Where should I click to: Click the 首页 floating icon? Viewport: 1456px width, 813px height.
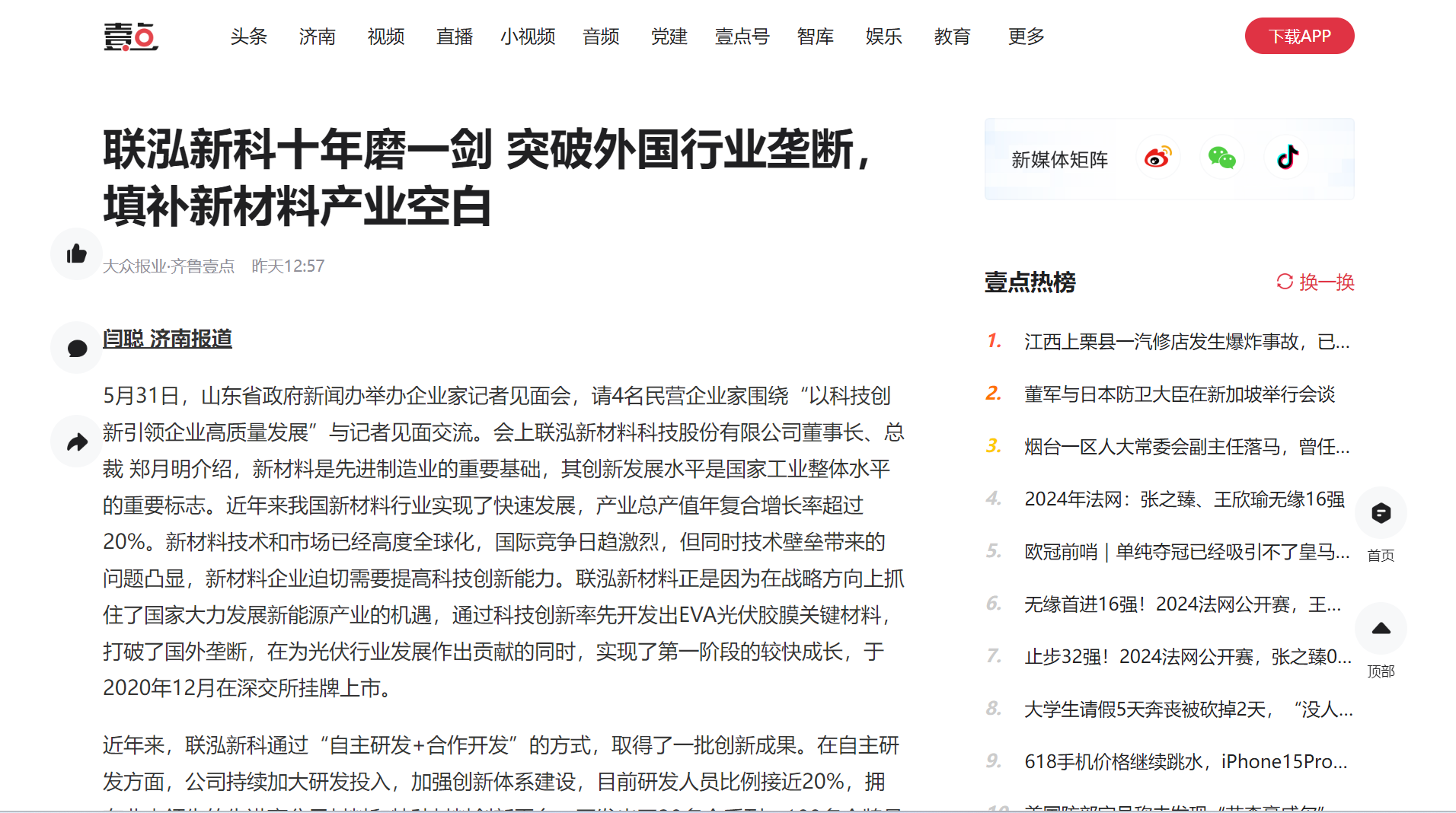coord(1381,513)
